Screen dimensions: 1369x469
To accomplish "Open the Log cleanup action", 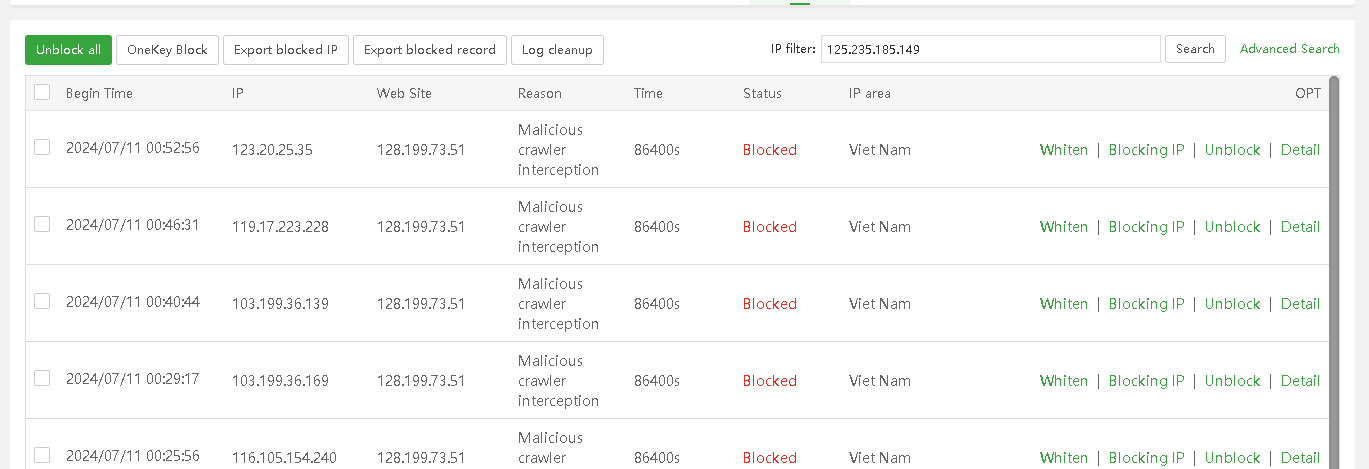I will pos(557,50).
